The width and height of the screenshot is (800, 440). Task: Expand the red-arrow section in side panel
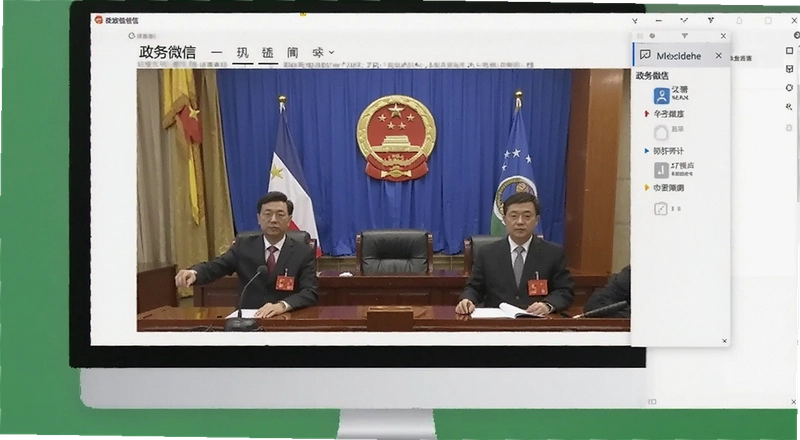pos(647,113)
